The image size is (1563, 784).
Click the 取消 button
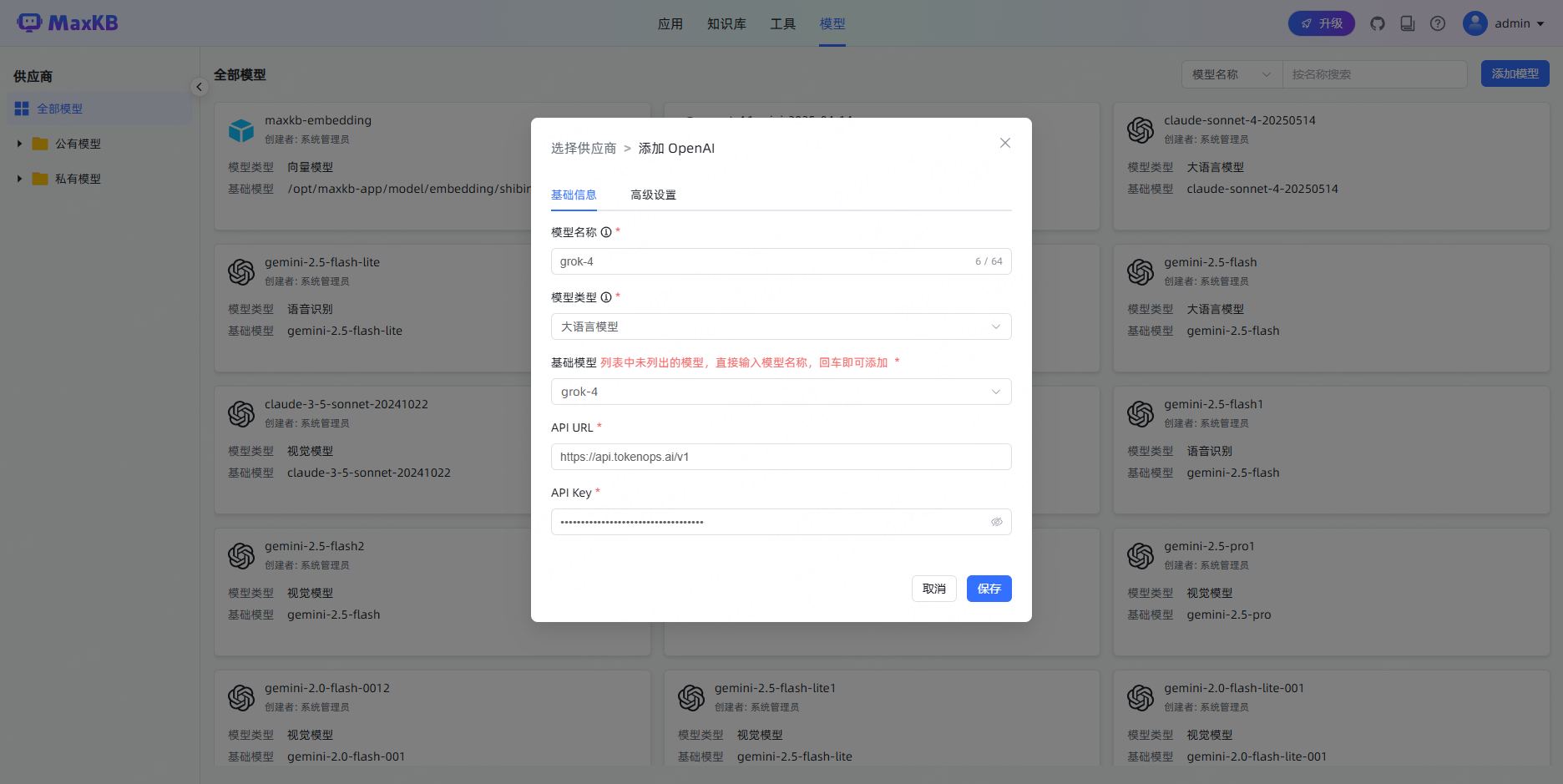(934, 589)
